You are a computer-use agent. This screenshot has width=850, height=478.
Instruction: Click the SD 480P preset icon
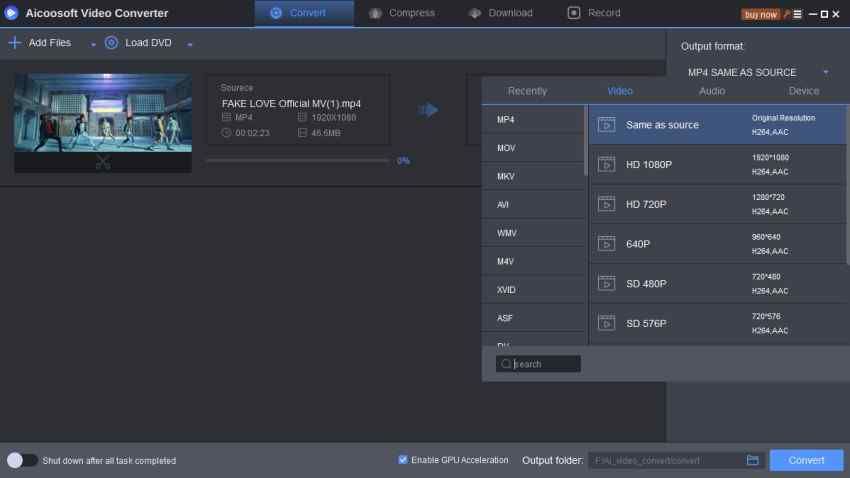click(x=606, y=283)
